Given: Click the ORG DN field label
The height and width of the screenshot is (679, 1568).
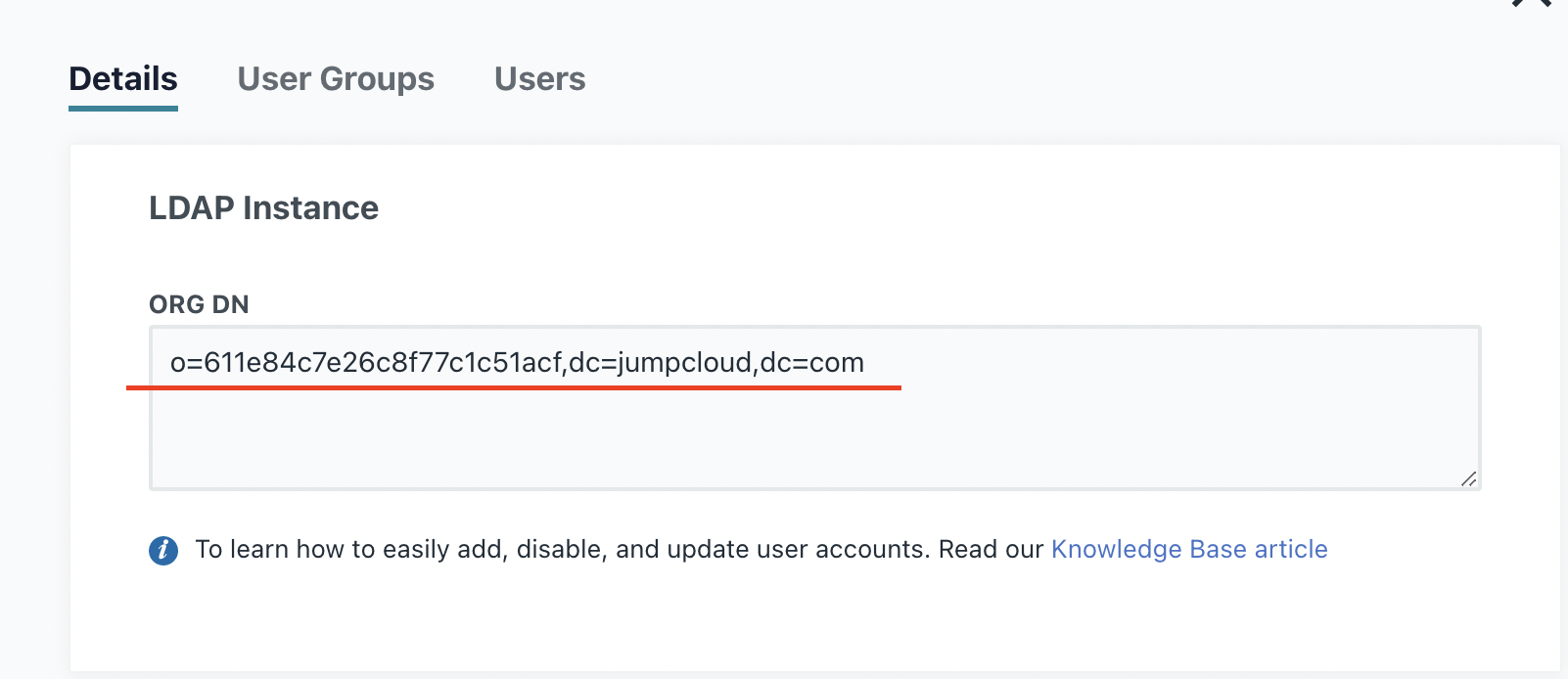Looking at the screenshot, I should [199, 304].
